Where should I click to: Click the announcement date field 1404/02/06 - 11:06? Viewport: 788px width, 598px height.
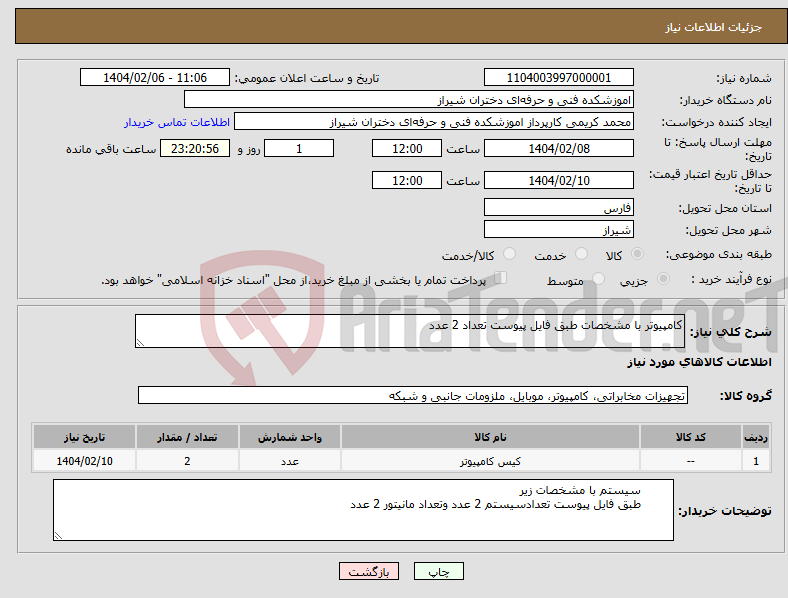coord(155,77)
